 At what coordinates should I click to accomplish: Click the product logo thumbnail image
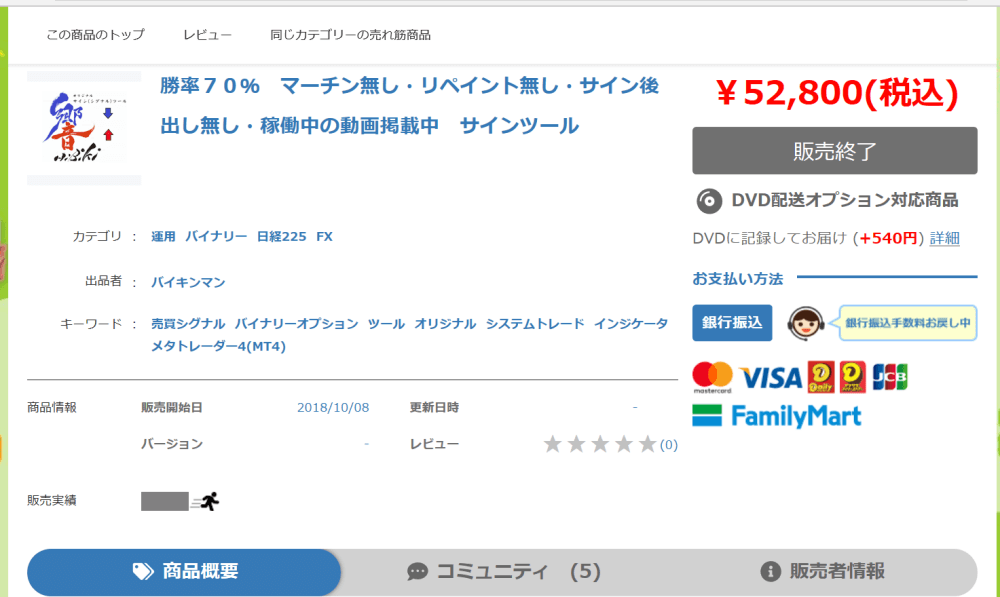(84, 128)
